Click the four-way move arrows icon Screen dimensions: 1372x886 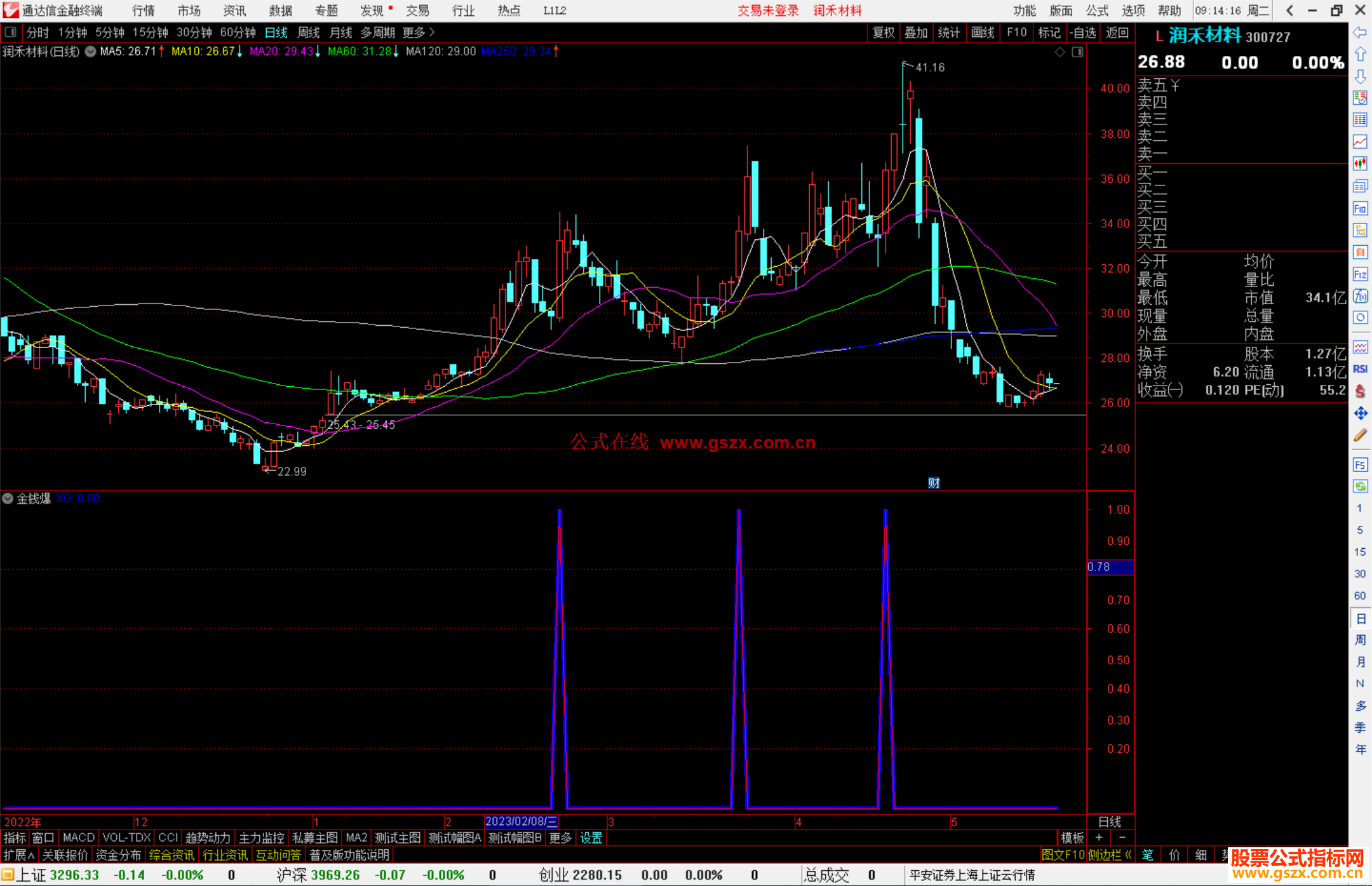1360,413
